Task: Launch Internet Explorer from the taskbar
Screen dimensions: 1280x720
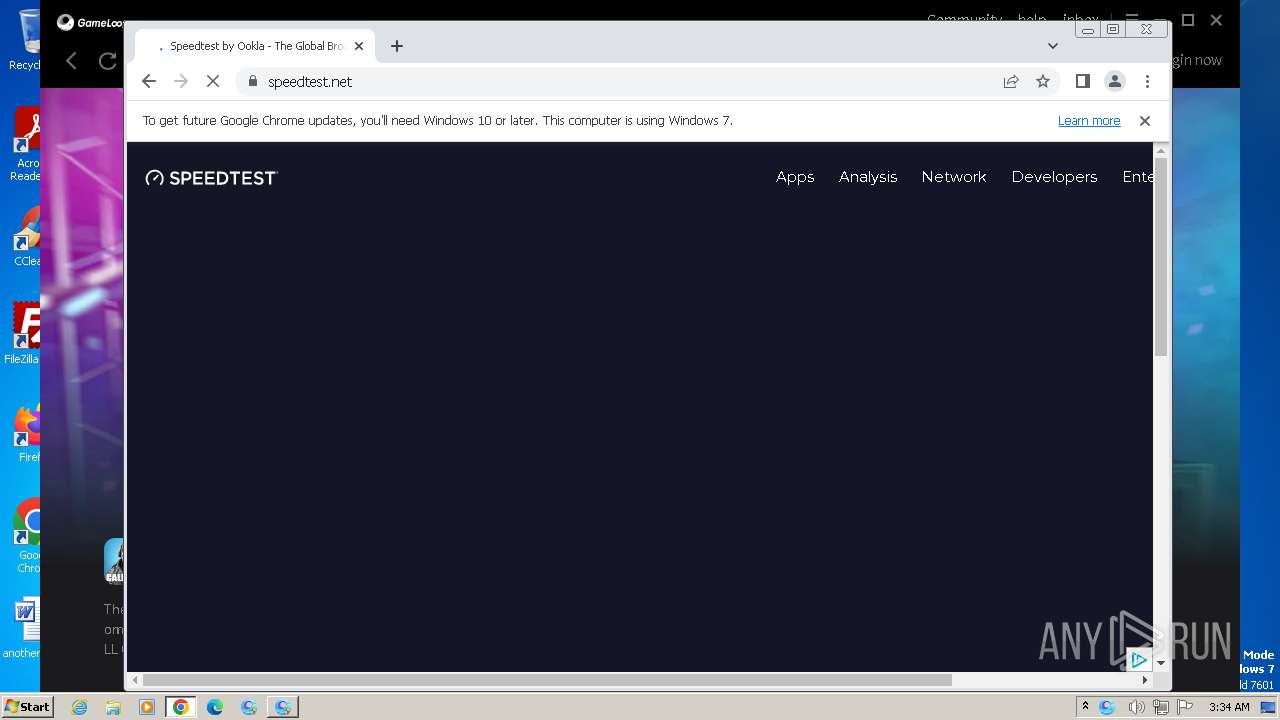Action: (x=79, y=707)
